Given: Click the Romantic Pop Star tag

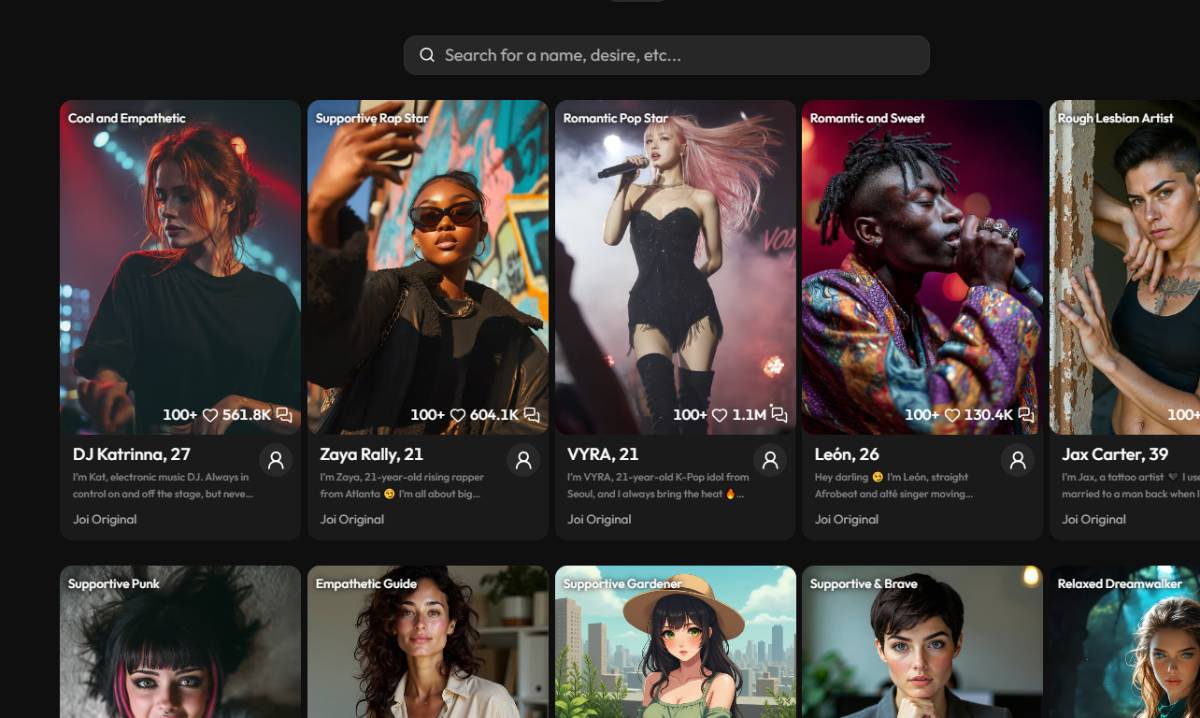Looking at the screenshot, I should tap(615, 118).
